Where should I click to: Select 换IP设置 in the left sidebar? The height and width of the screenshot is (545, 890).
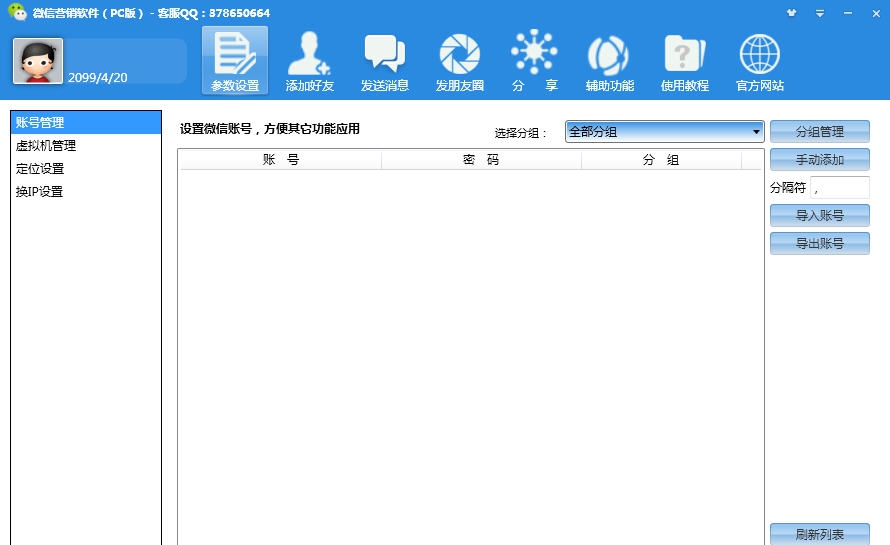(x=86, y=192)
